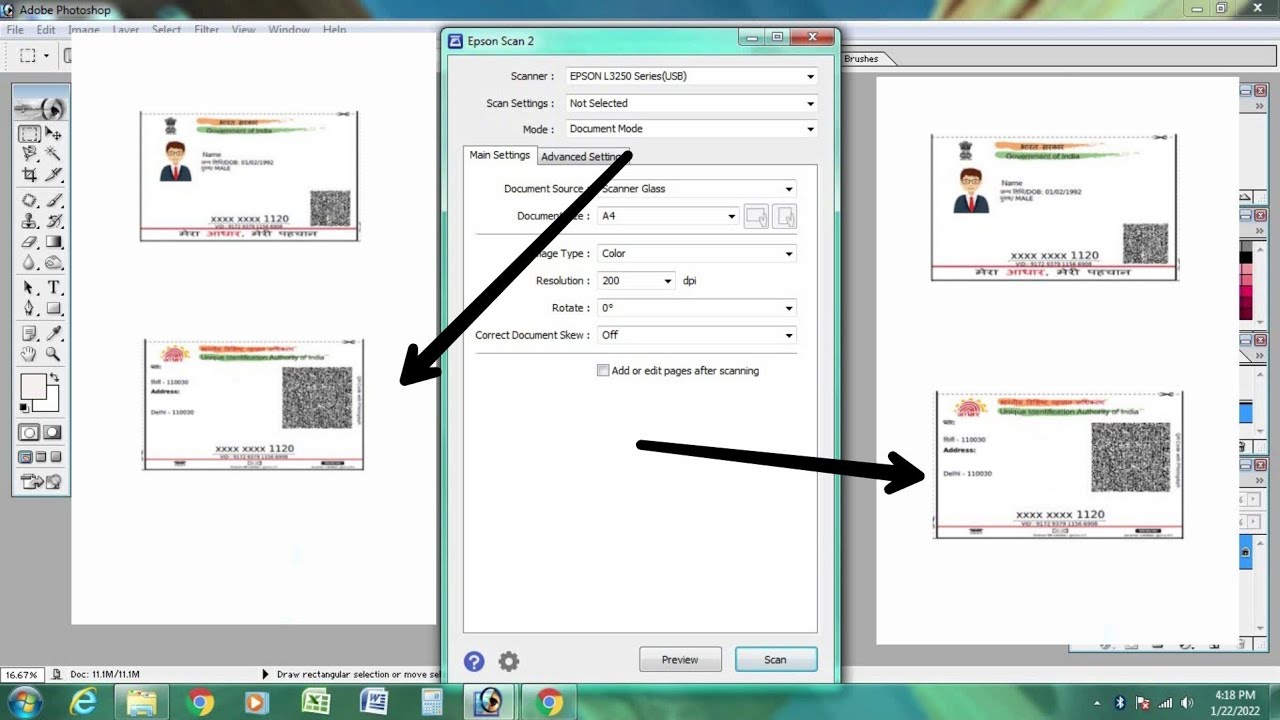Select the Healing Brush tool
Viewport: 1280px width, 720px height.
(30, 200)
